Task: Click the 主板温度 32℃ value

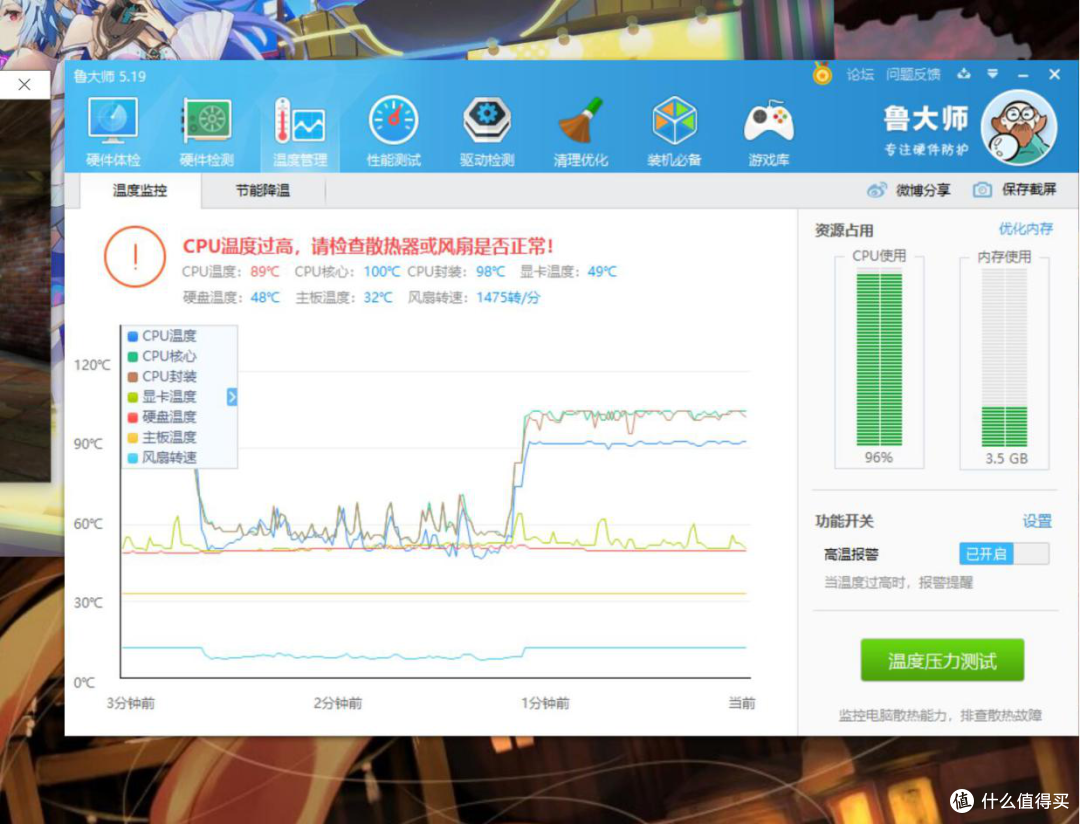Action: pos(377,298)
